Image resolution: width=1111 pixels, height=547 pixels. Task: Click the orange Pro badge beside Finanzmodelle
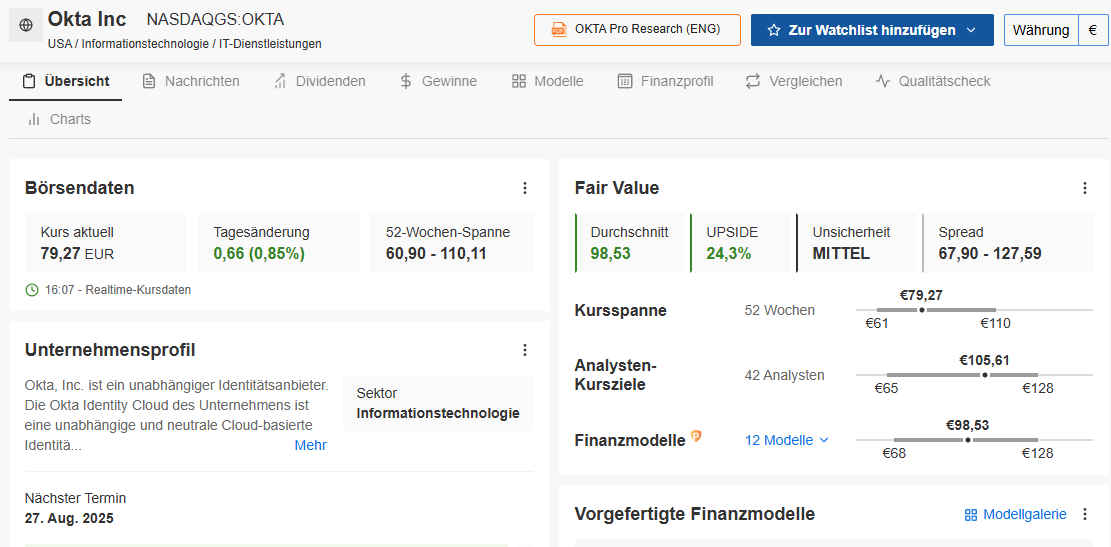[696, 436]
